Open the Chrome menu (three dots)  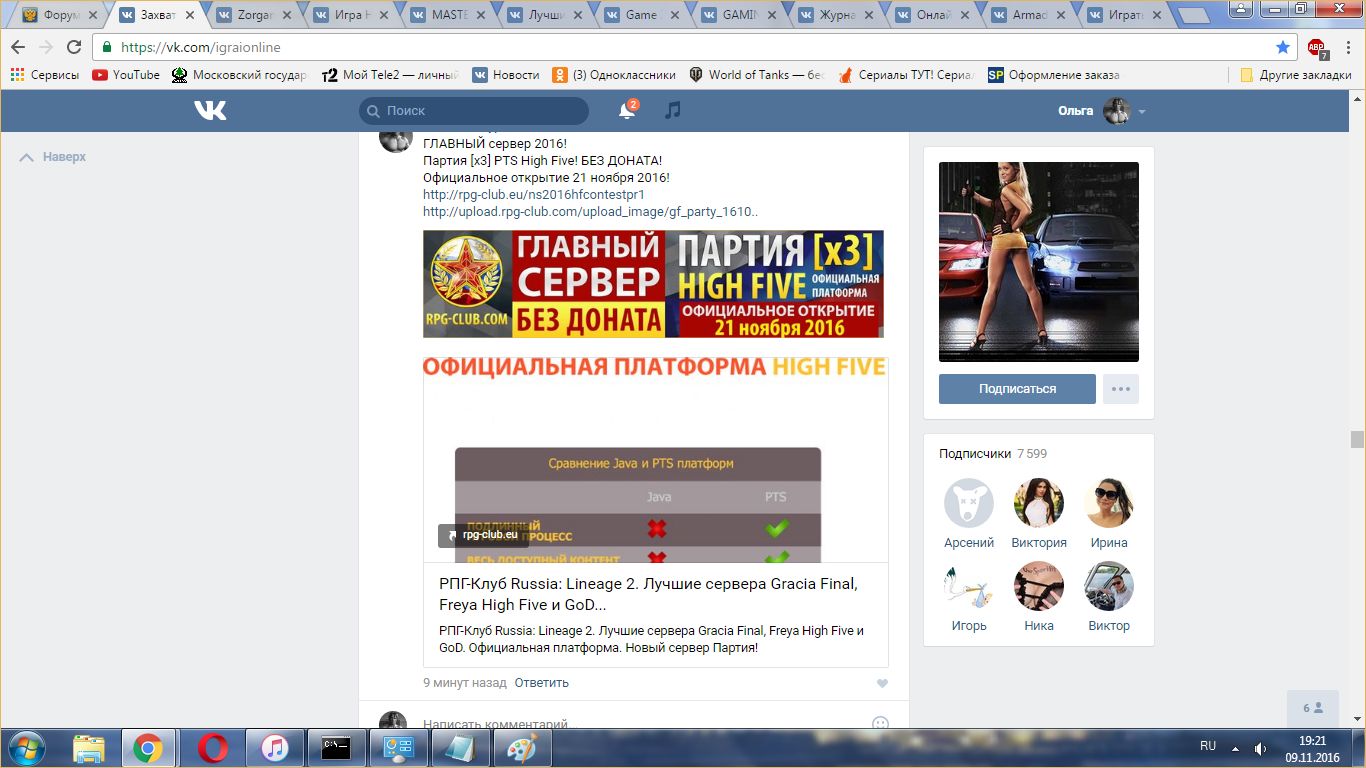[x=1347, y=47]
